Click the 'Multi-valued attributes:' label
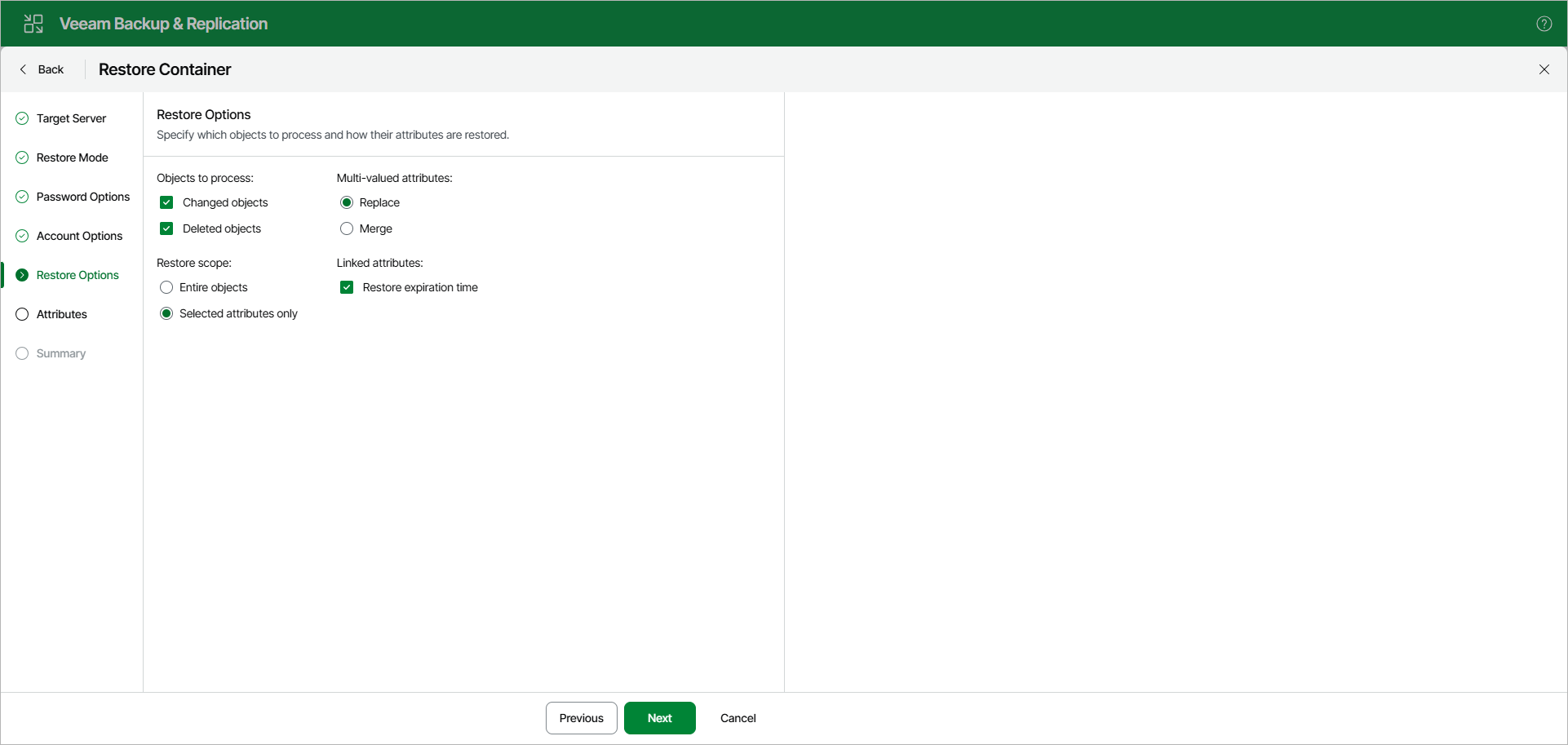1568x745 pixels. 394,178
